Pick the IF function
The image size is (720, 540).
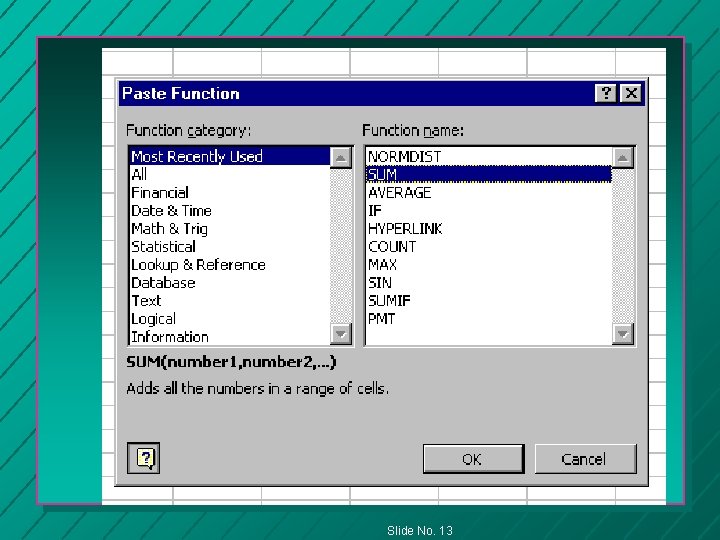(x=489, y=211)
